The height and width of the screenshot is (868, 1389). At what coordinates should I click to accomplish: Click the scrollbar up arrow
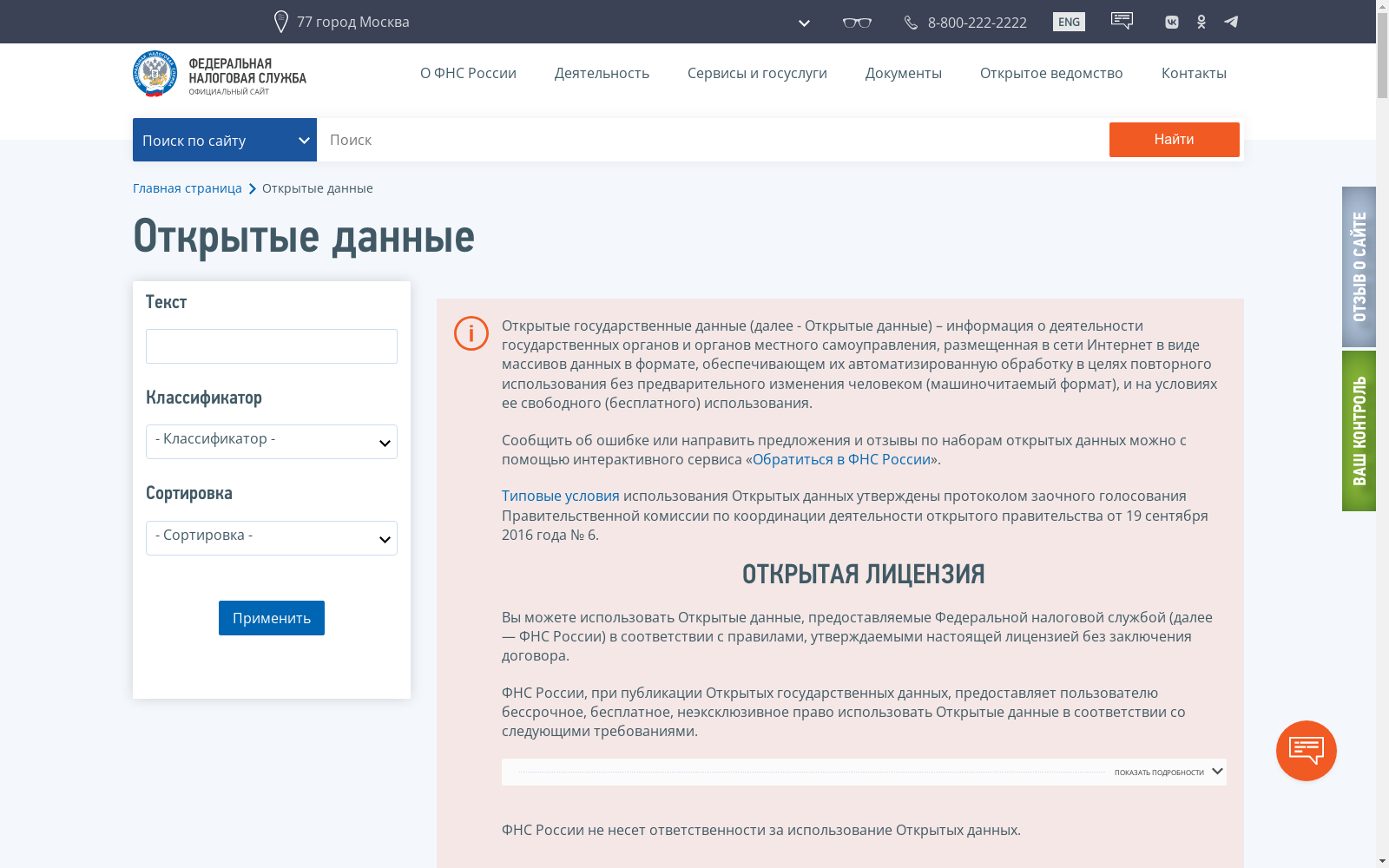click(1382, 6)
